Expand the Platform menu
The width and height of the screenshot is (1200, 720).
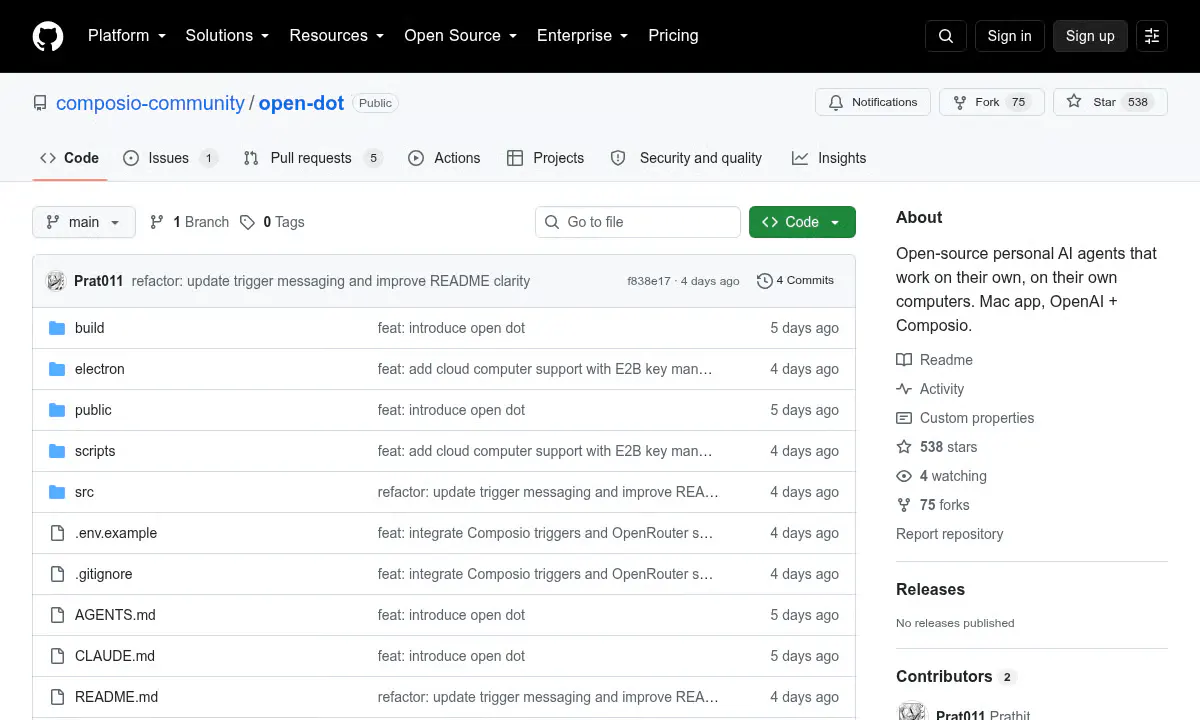pos(126,36)
